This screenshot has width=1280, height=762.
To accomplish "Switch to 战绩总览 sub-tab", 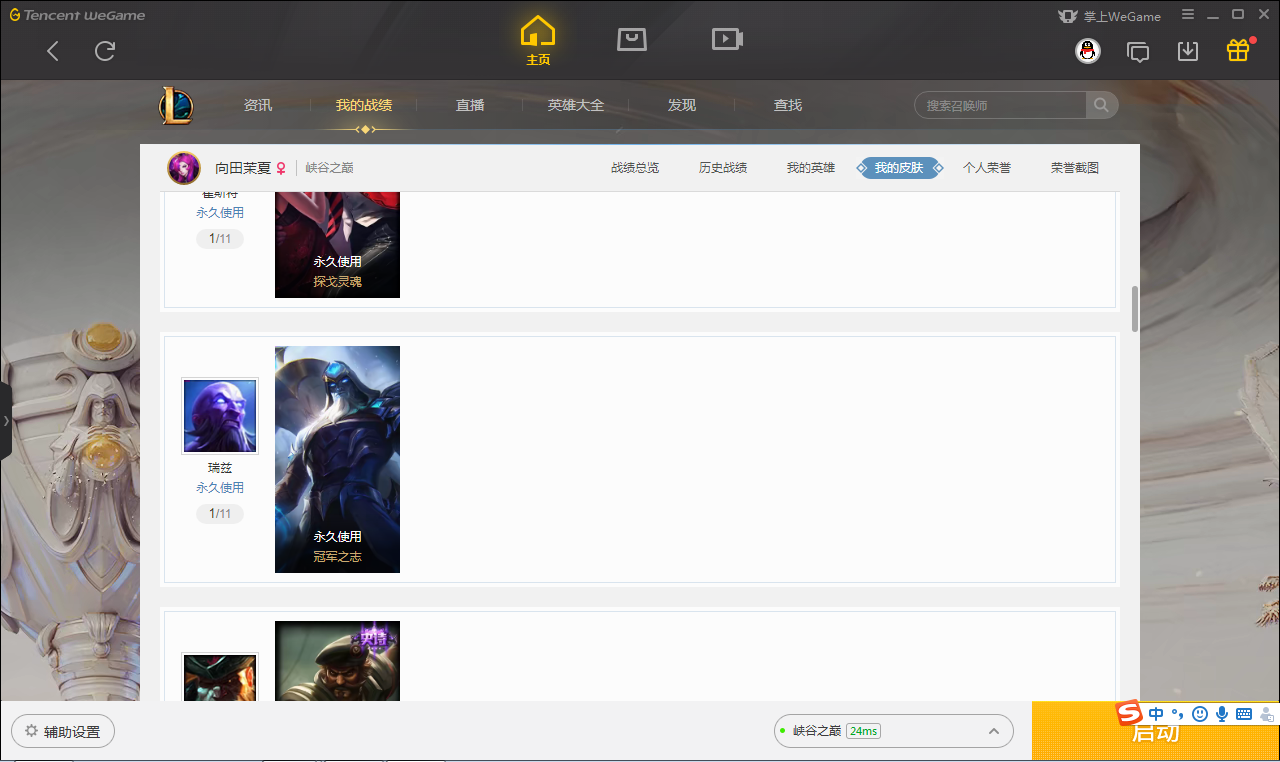I will pyautogui.click(x=635, y=168).
